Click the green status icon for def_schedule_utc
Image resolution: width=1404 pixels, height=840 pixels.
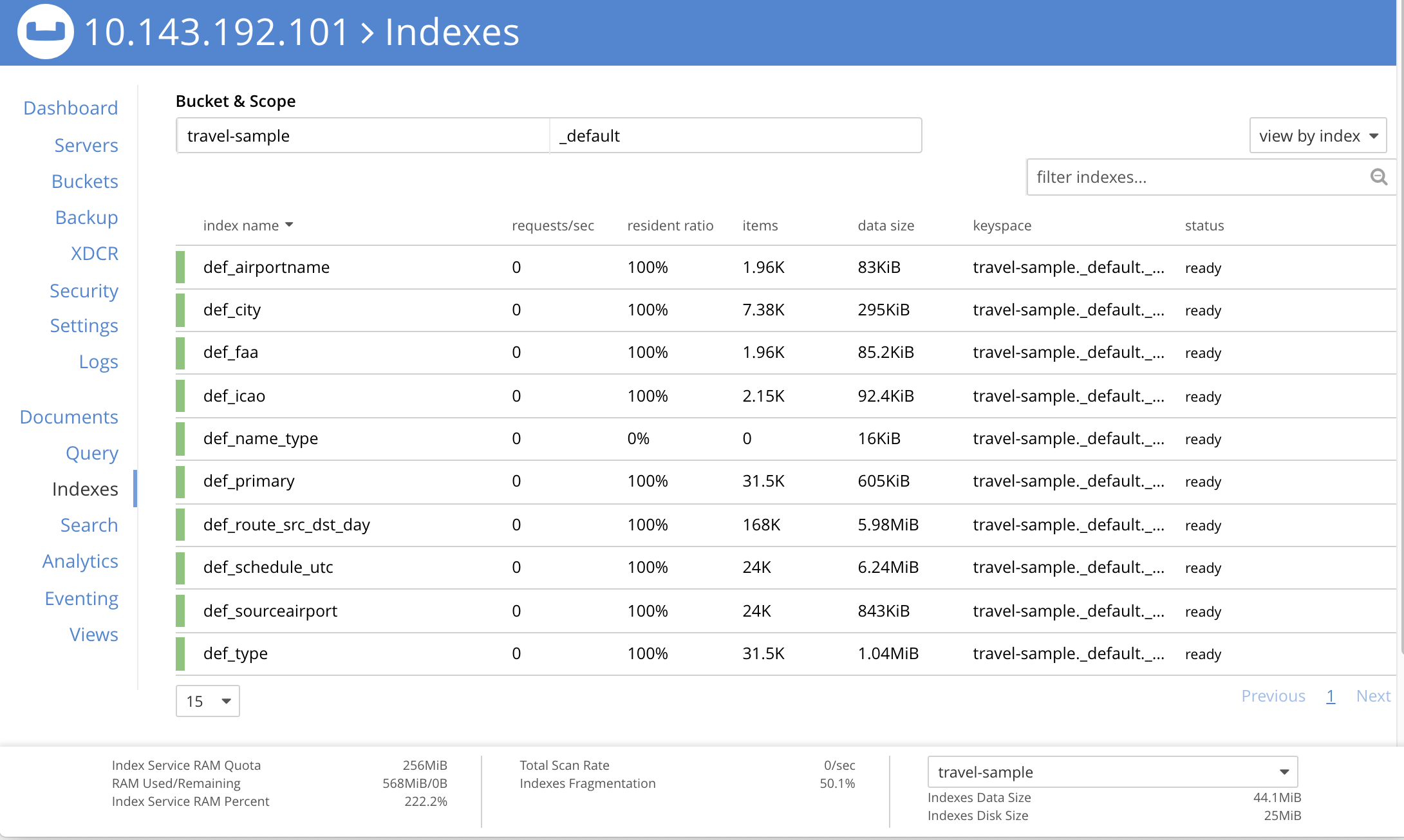coord(182,568)
